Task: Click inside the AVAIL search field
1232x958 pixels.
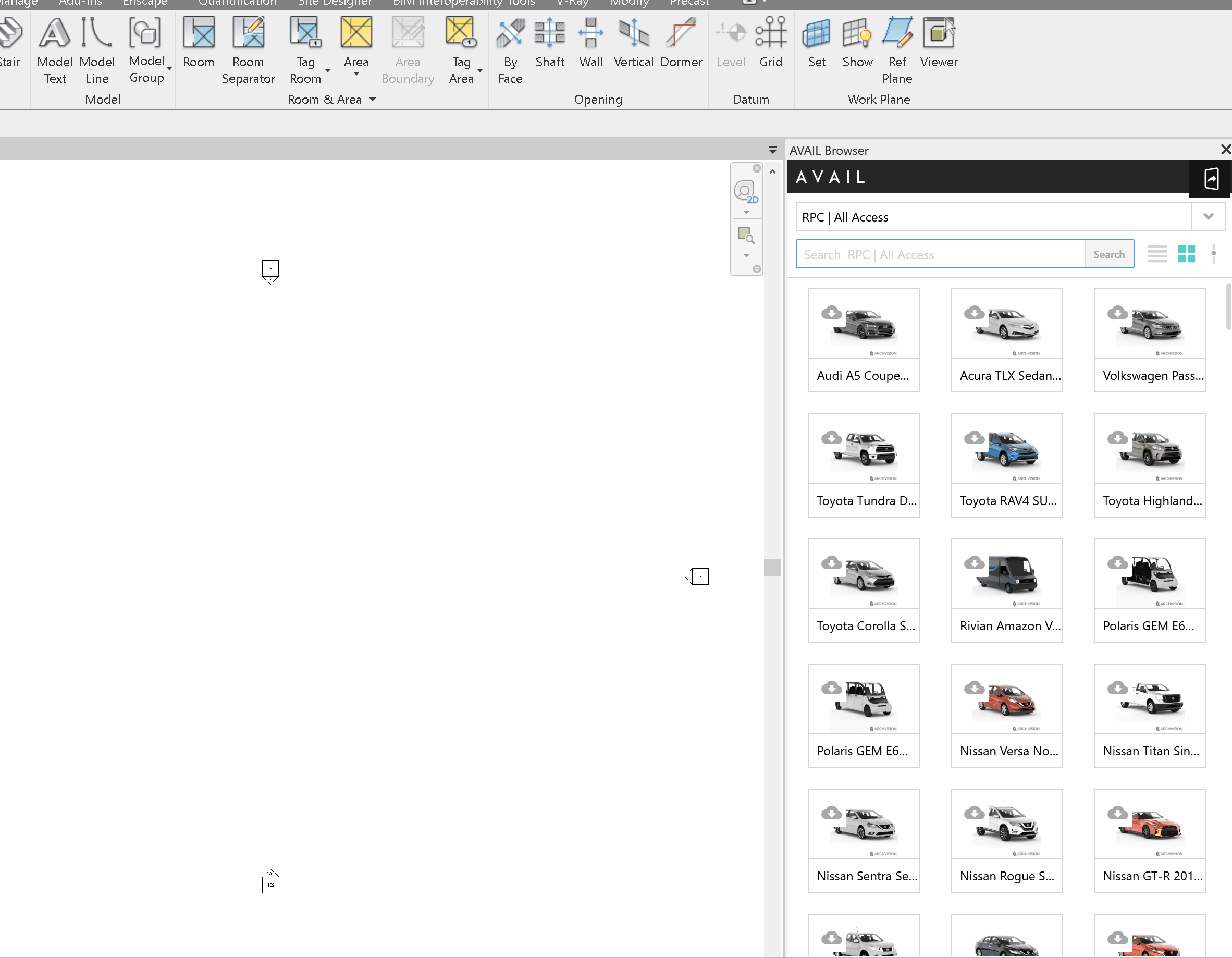Action: click(937, 254)
